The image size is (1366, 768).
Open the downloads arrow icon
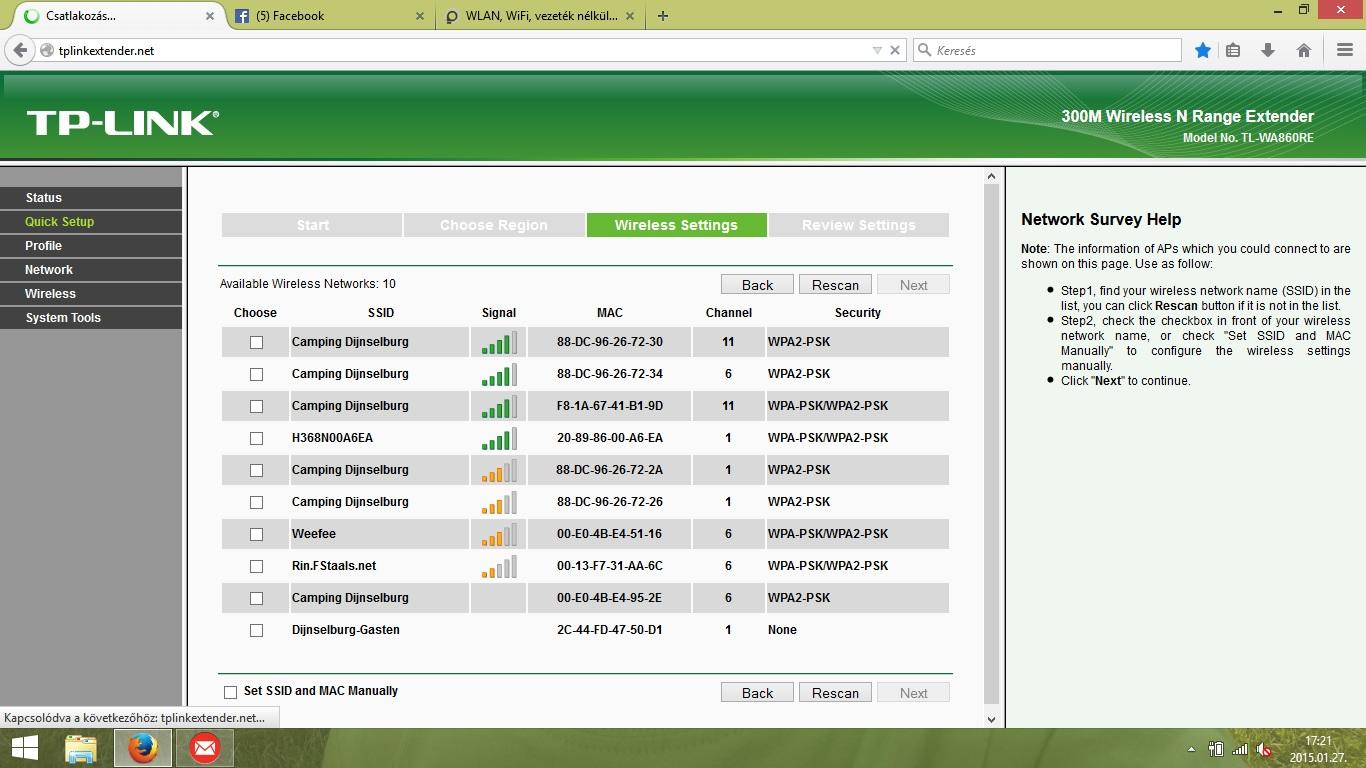pos(1268,50)
